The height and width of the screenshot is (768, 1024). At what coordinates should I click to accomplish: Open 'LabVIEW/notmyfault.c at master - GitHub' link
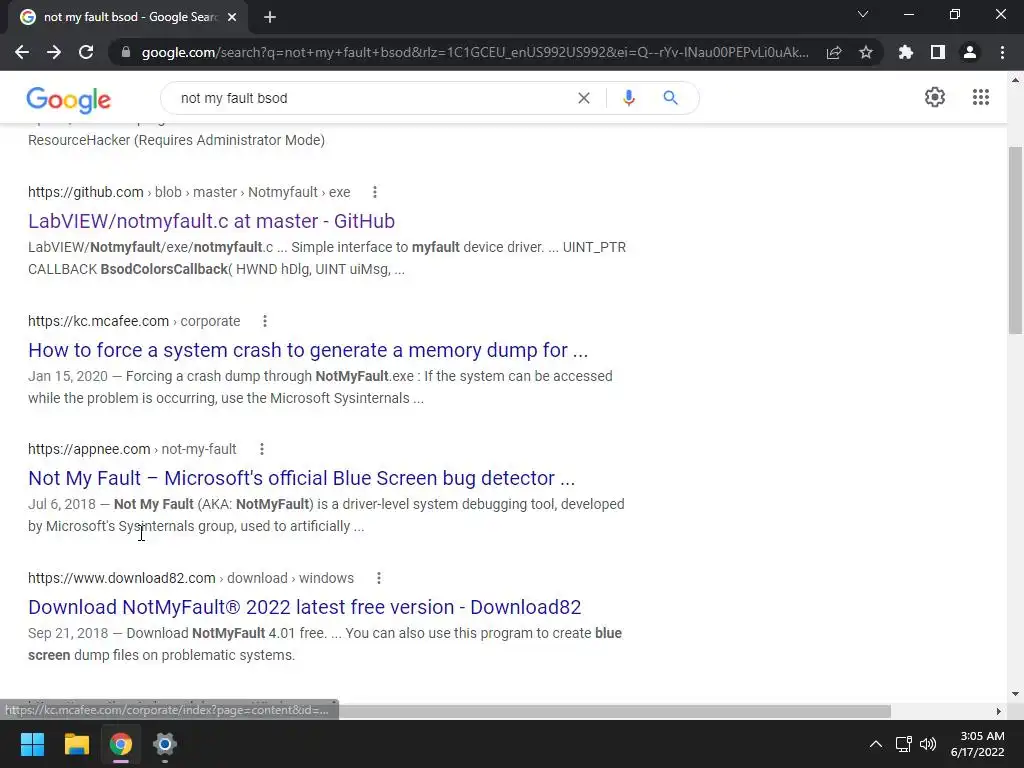coord(211,221)
